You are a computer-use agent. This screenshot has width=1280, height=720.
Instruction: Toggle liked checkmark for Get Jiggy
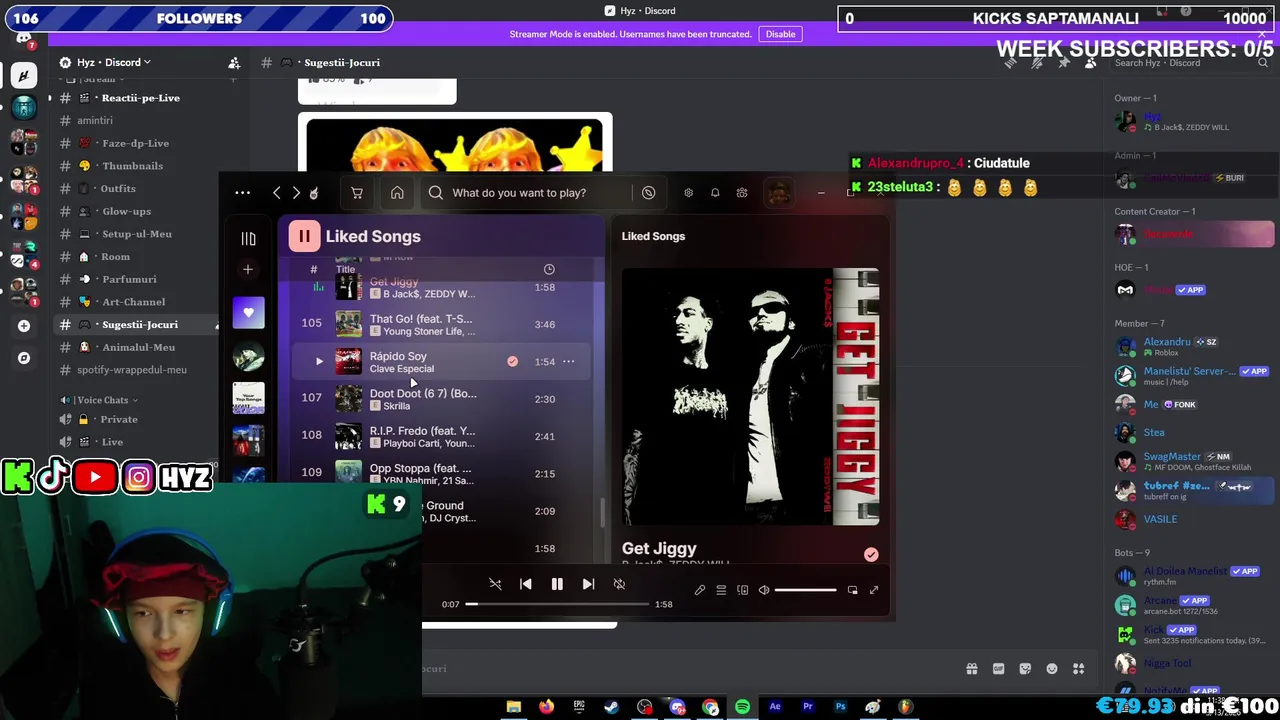(871, 554)
